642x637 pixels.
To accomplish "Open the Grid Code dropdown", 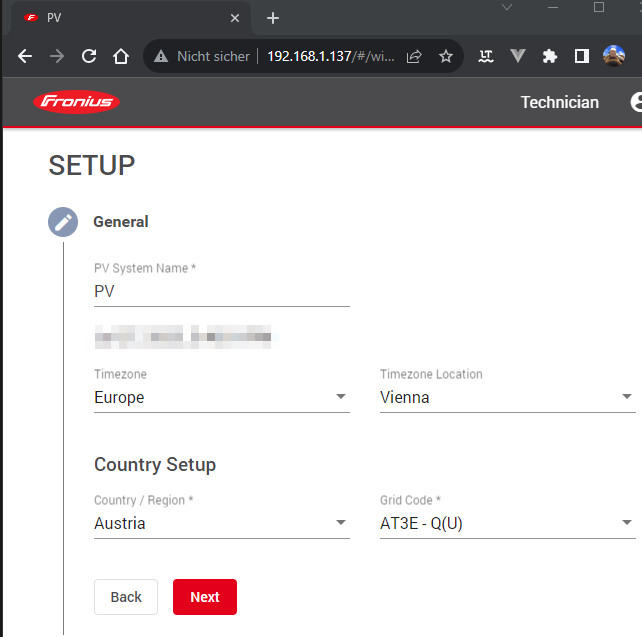I will tap(506, 523).
